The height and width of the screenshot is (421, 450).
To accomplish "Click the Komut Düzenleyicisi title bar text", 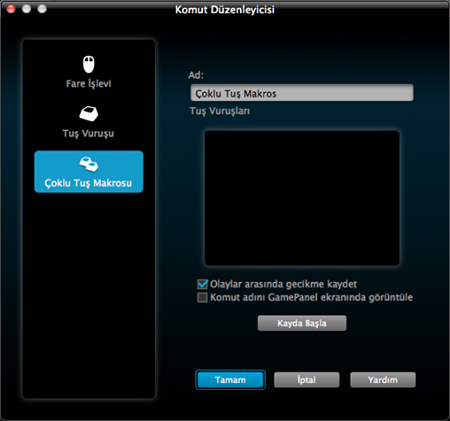I will pos(225,10).
